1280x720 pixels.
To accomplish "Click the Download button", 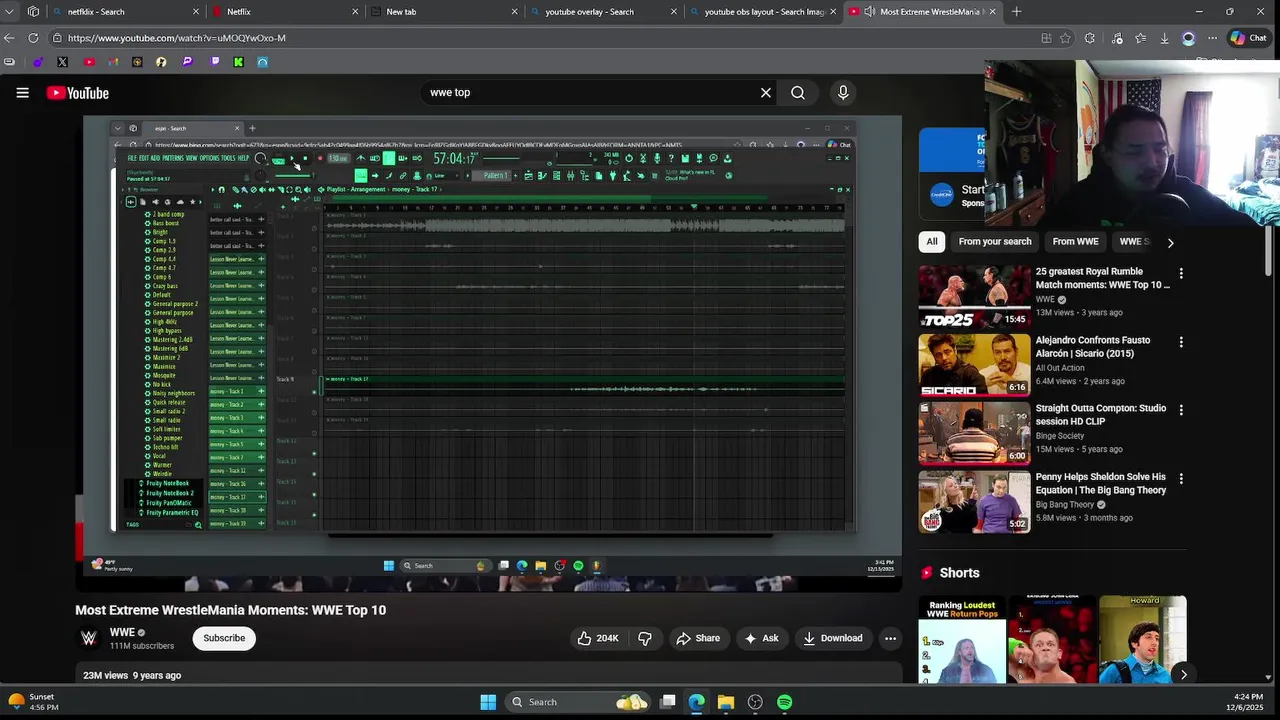I will [832, 638].
